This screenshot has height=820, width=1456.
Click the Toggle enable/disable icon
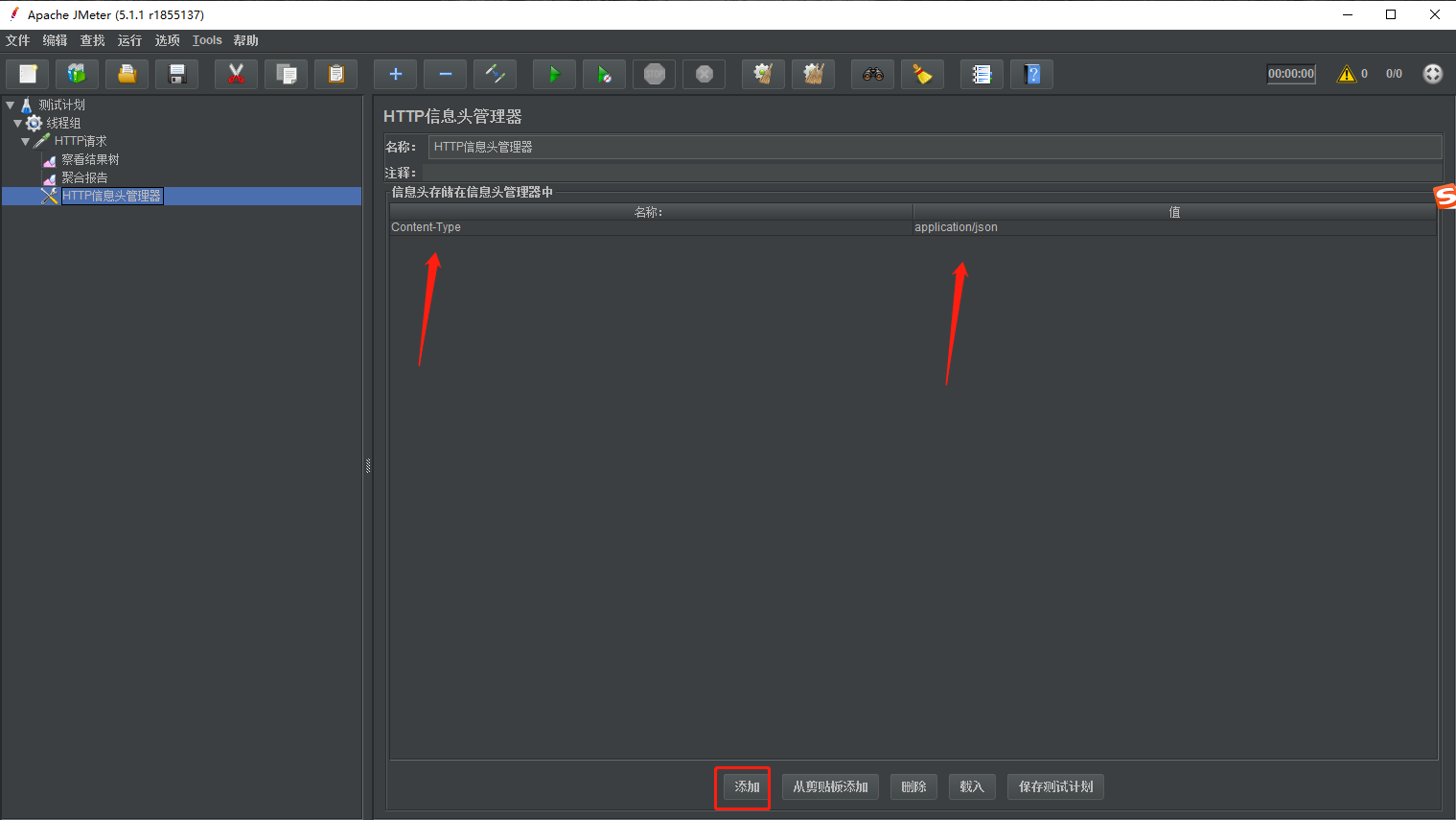pos(495,74)
